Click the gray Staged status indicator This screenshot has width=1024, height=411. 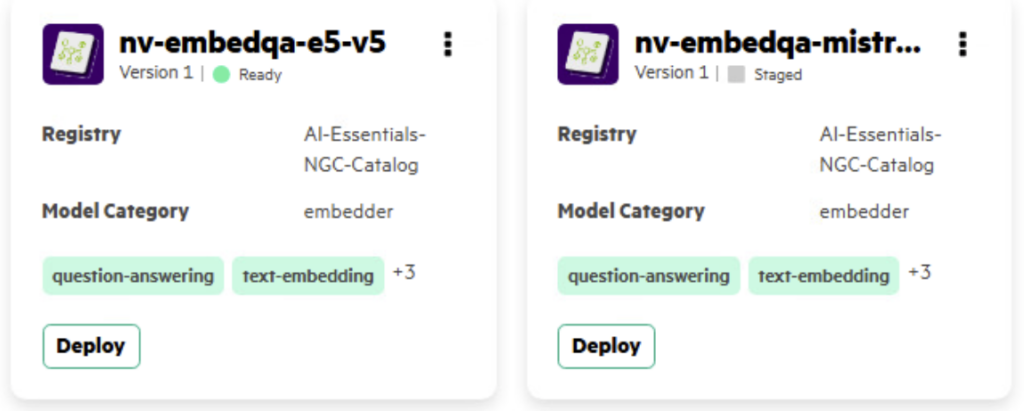click(x=737, y=74)
